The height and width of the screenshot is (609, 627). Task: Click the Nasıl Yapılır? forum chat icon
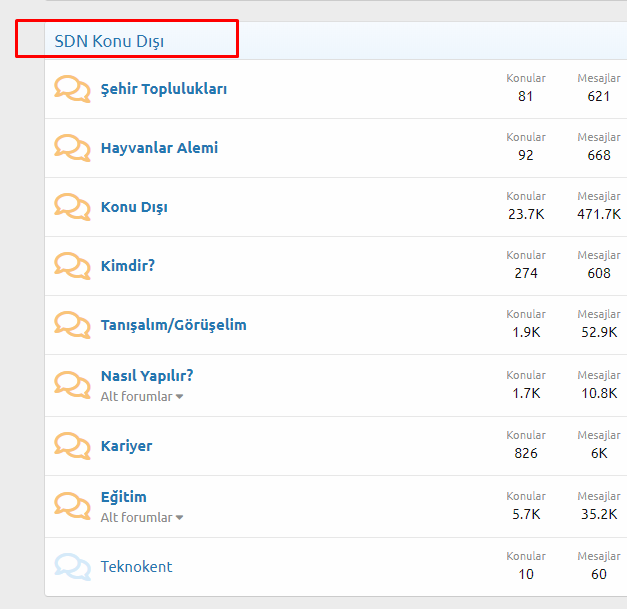(72, 385)
